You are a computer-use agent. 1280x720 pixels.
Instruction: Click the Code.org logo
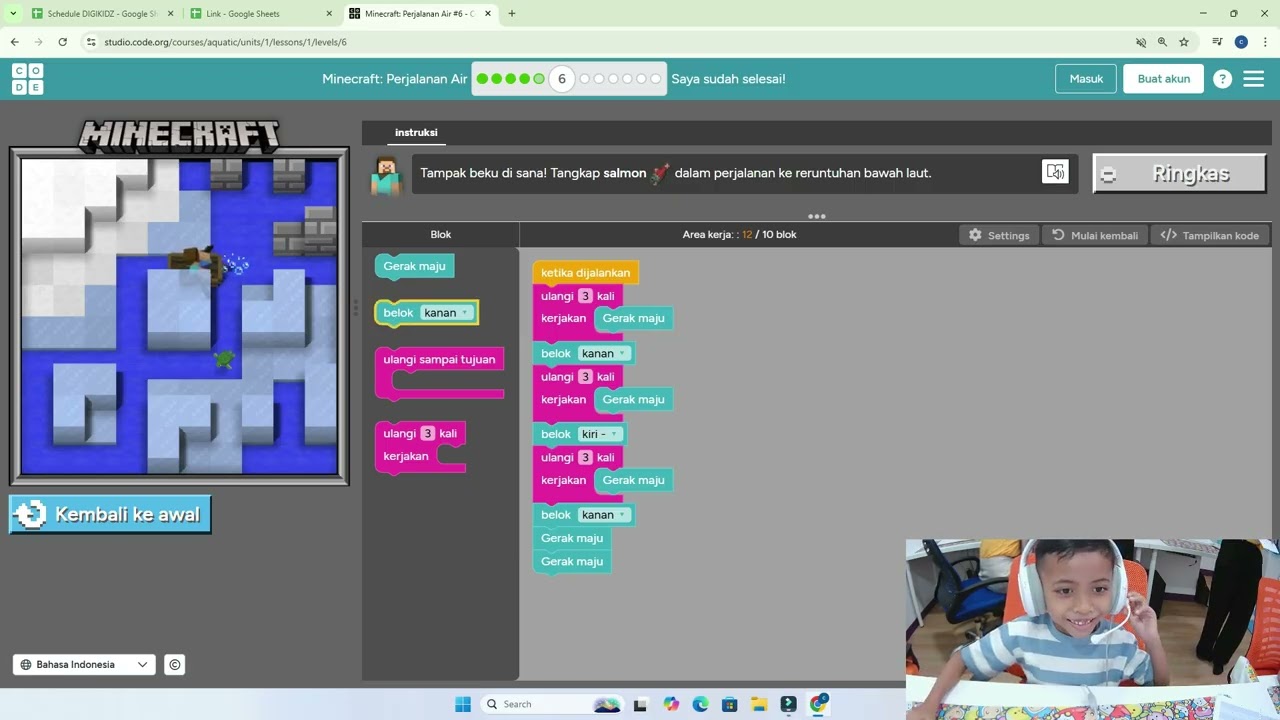tap(27, 79)
